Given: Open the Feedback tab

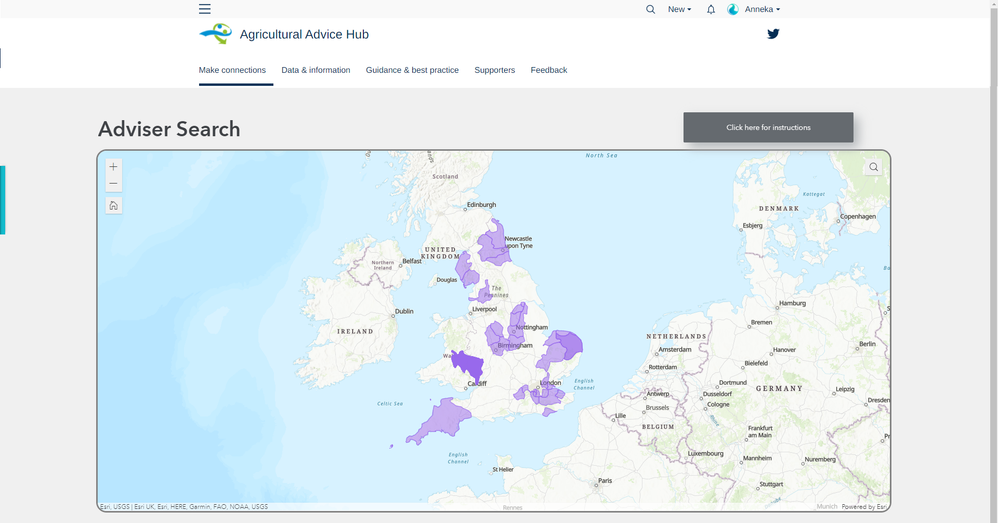Looking at the screenshot, I should [x=549, y=70].
